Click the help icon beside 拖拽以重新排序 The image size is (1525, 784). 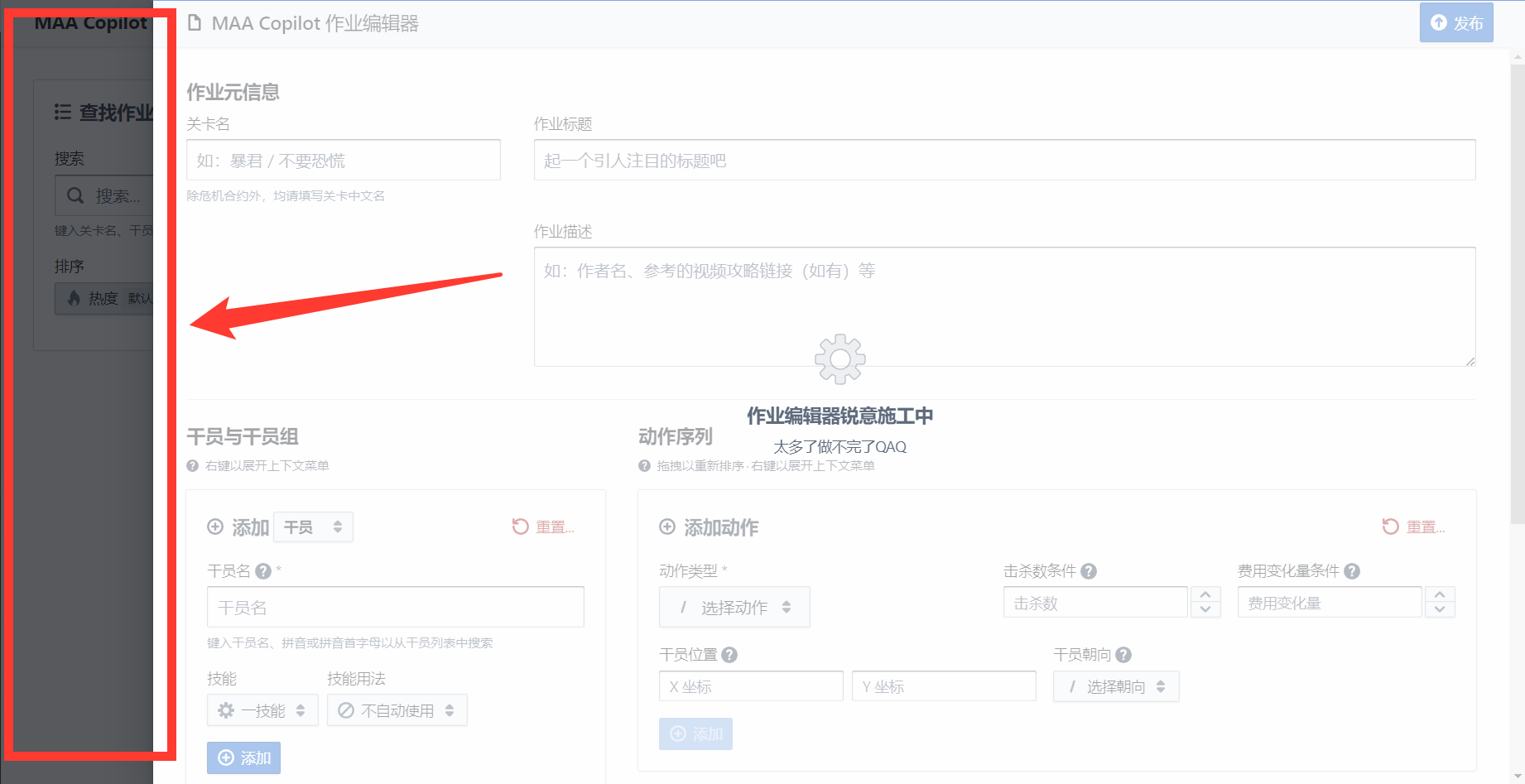[x=644, y=466]
